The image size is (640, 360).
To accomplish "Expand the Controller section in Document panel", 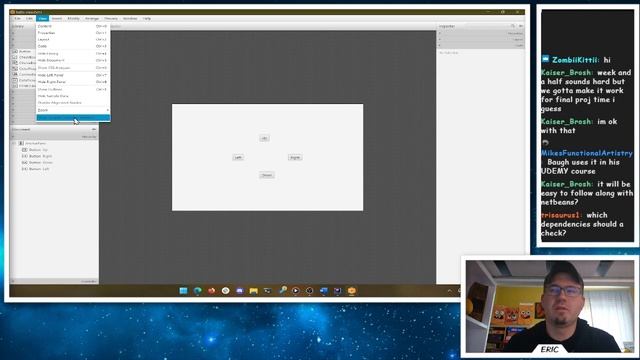I will tap(54, 281).
